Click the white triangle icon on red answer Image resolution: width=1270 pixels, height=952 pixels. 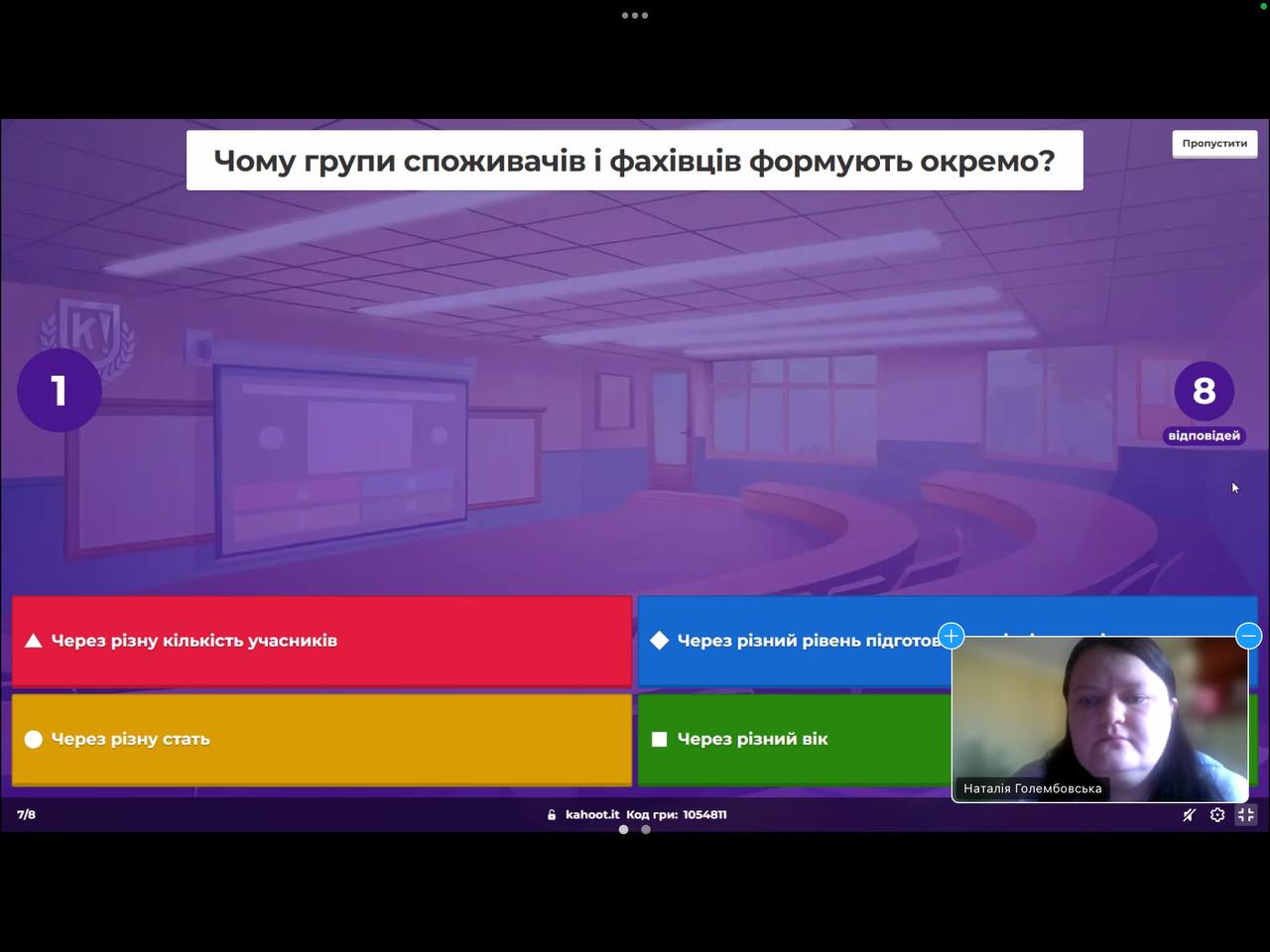tap(33, 641)
